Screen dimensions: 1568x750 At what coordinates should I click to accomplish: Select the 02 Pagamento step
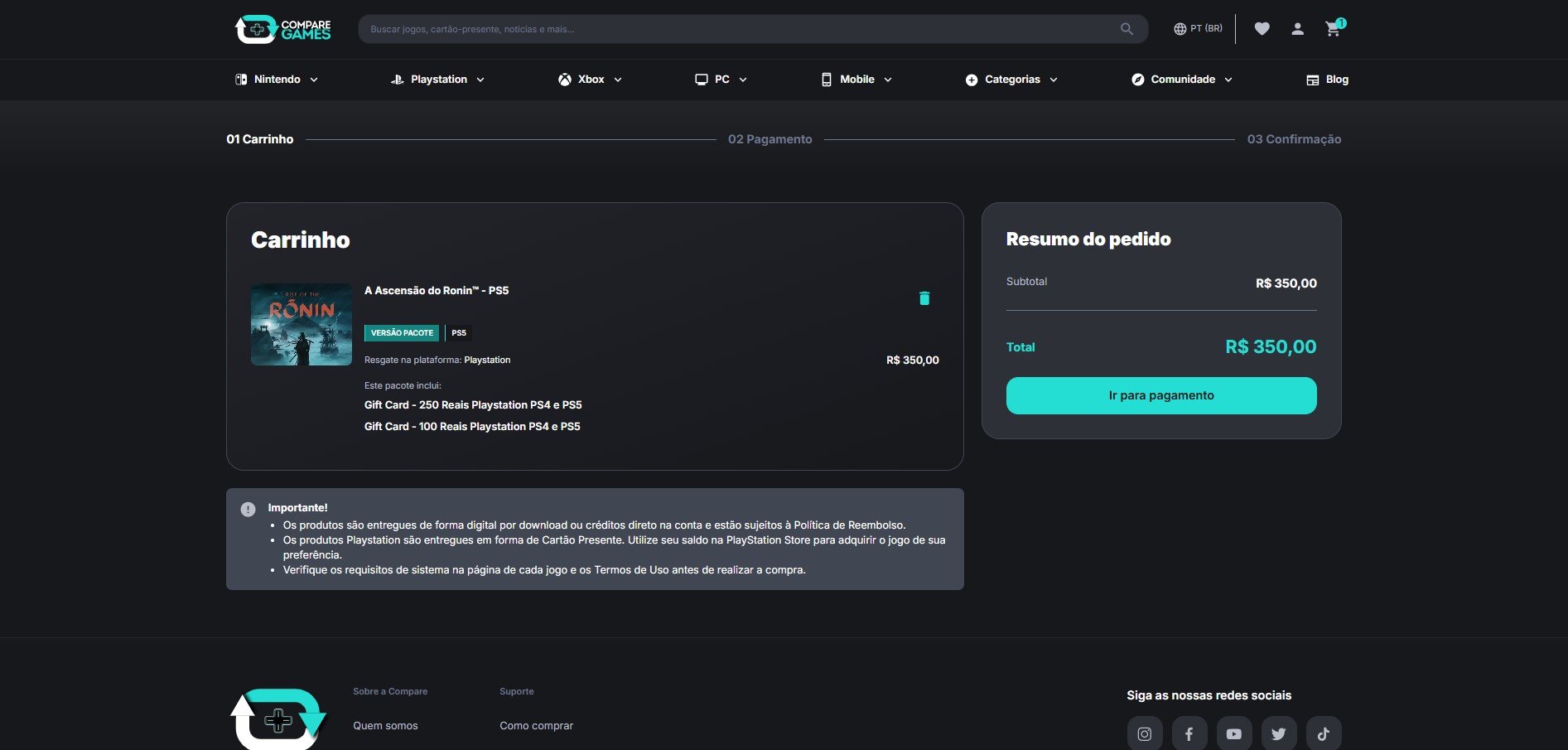tap(770, 139)
